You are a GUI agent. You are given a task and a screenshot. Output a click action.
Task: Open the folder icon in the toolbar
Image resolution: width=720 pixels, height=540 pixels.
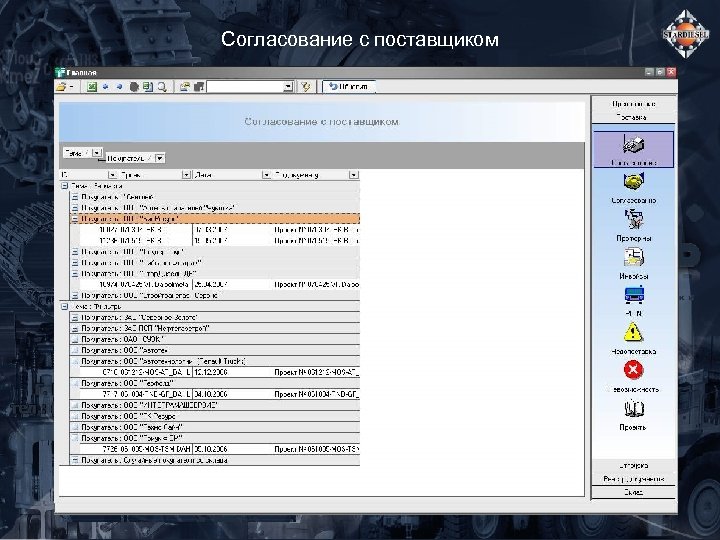(61, 86)
